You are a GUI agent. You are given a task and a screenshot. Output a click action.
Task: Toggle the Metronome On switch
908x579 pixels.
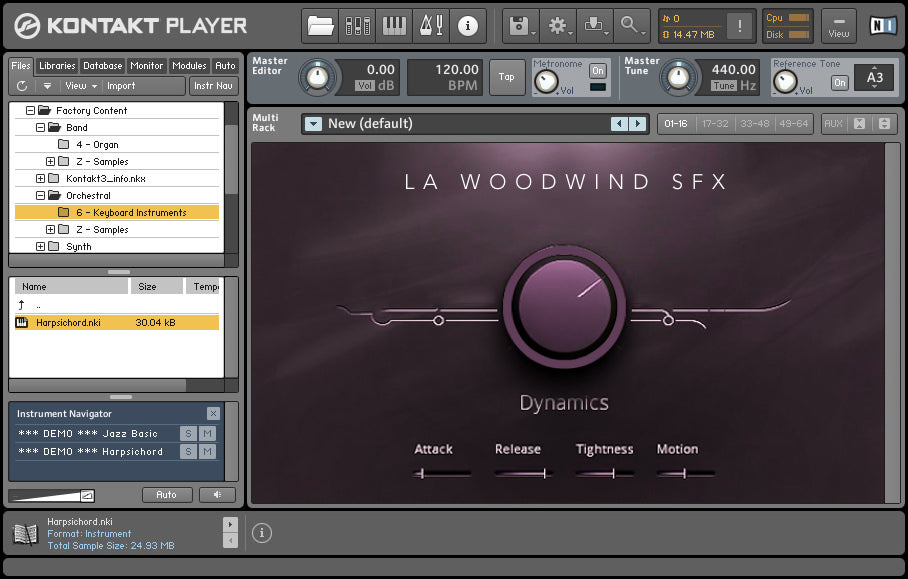tap(597, 71)
